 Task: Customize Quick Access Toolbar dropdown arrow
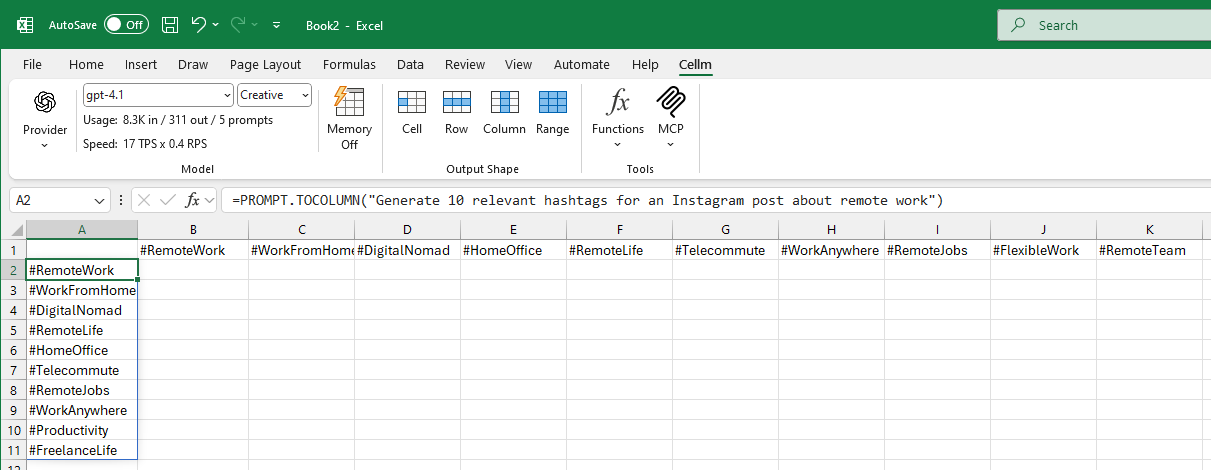pyautogui.click(x=277, y=25)
